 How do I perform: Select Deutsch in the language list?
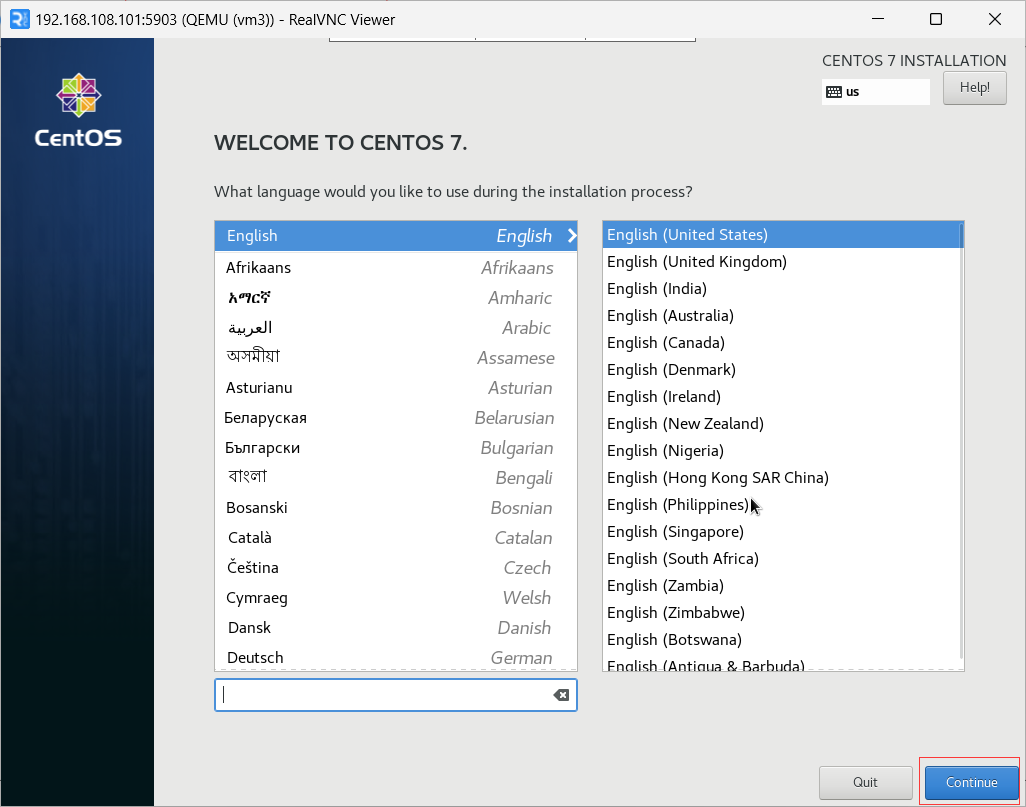395,657
